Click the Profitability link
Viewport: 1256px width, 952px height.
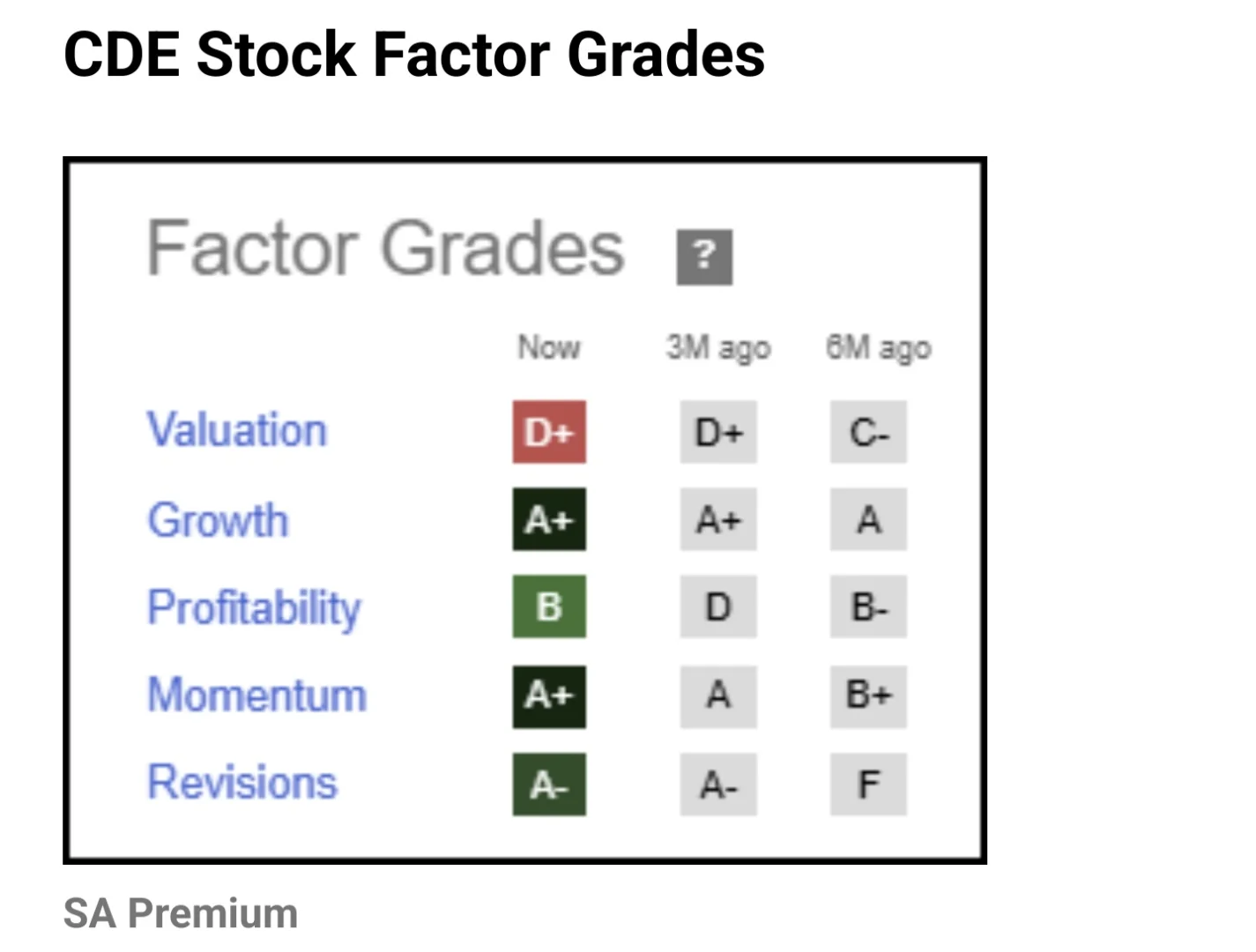point(254,607)
